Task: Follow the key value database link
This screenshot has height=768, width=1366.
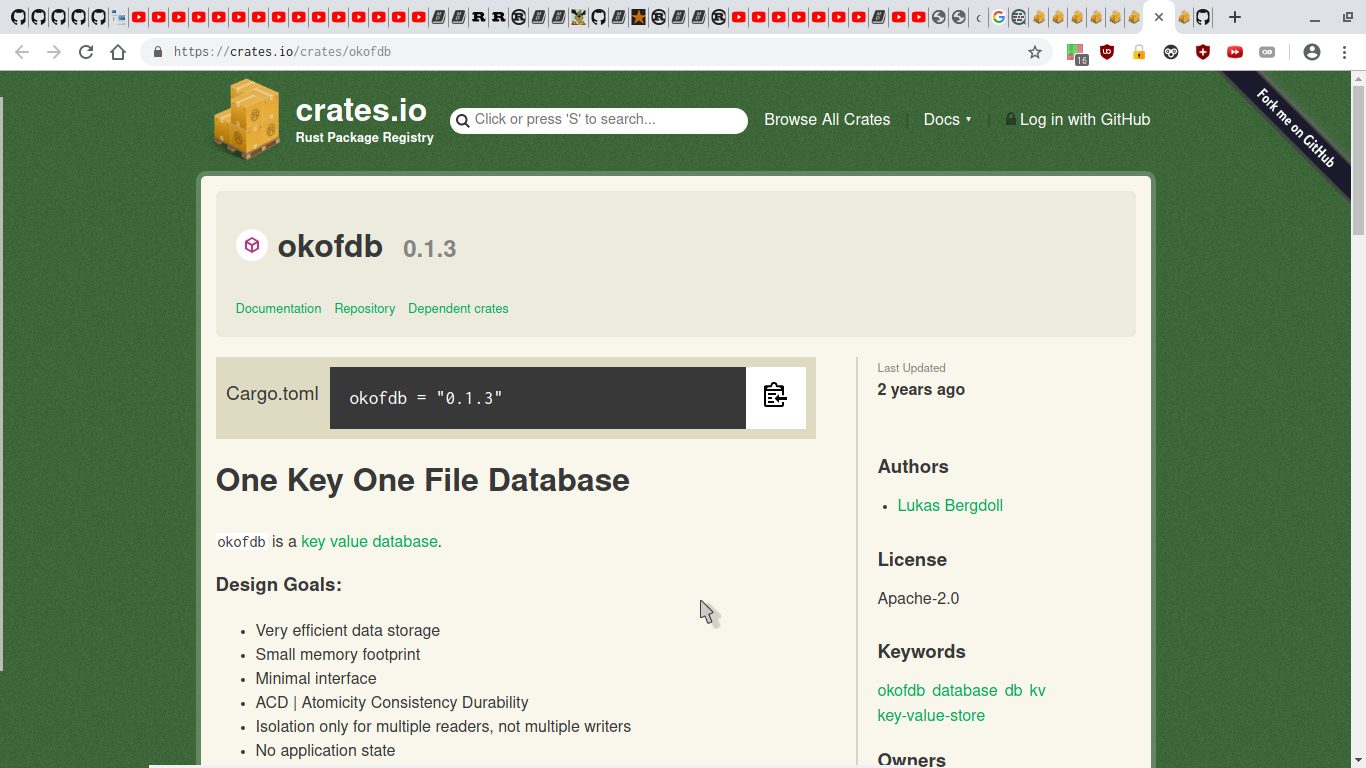Action: (x=369, y=541)
